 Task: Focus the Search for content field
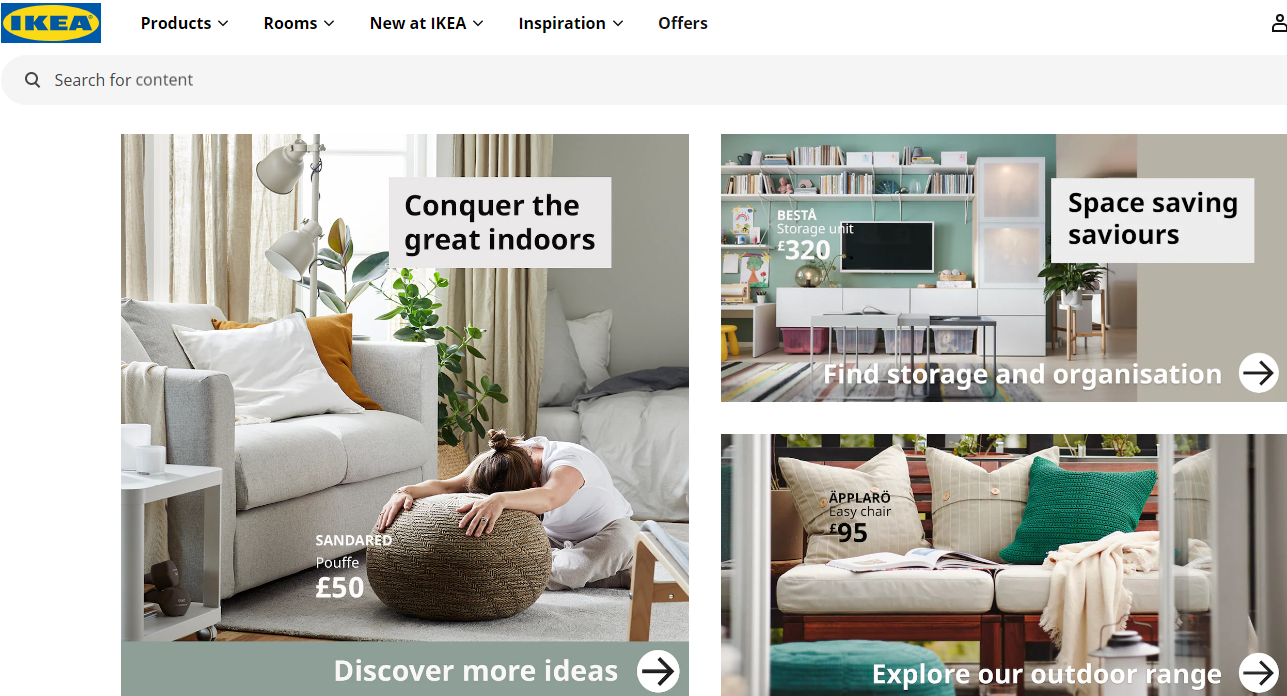pos(644,80)
